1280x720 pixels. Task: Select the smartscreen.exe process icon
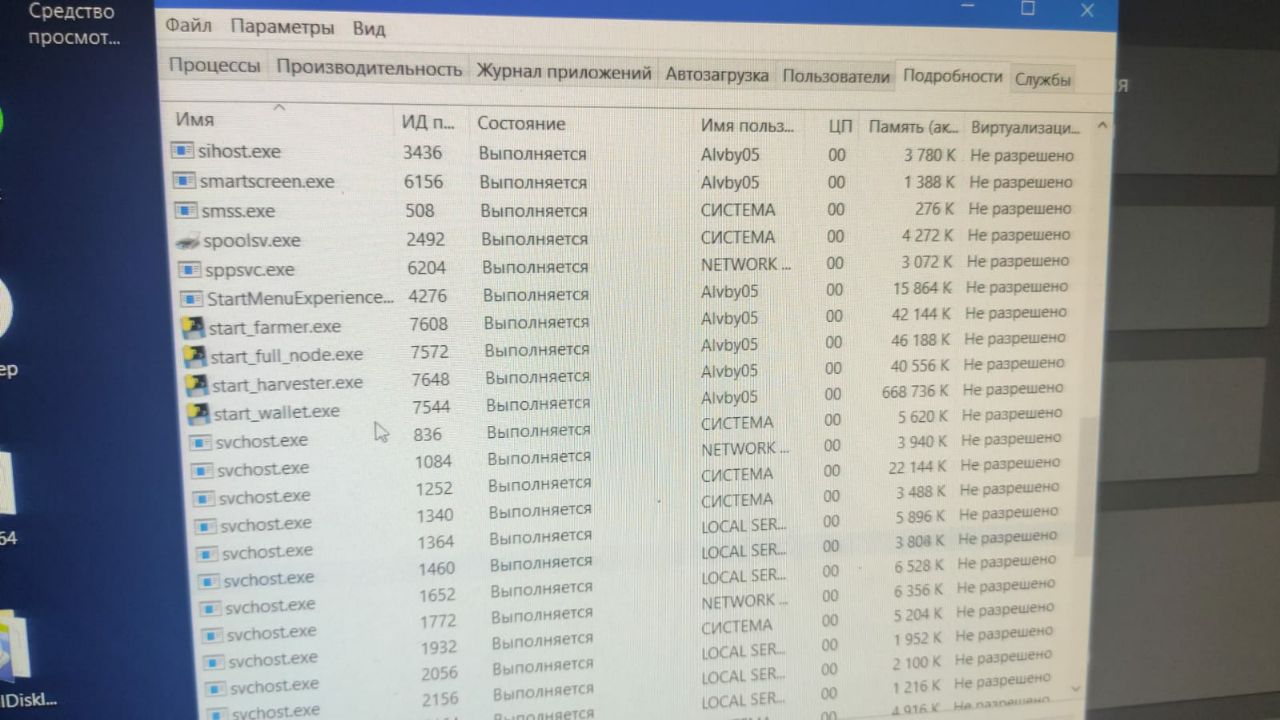(185, 180)
